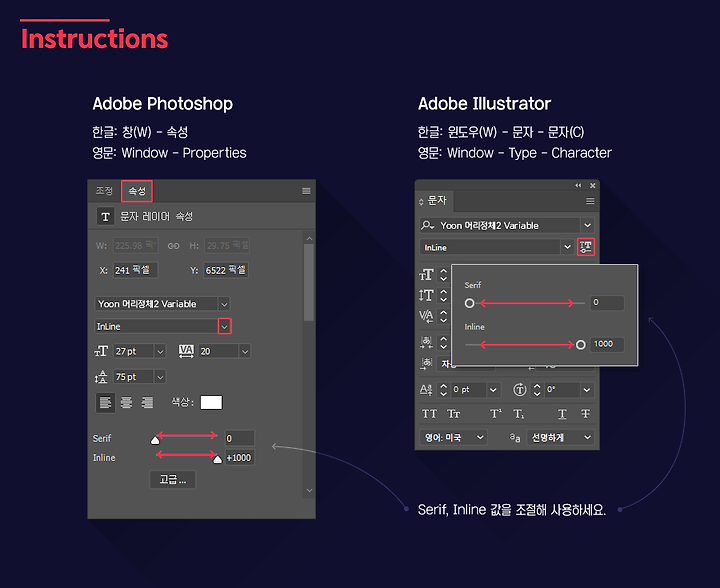
Task: Click the character rotation stepper arrows
Action: [537, 390]
